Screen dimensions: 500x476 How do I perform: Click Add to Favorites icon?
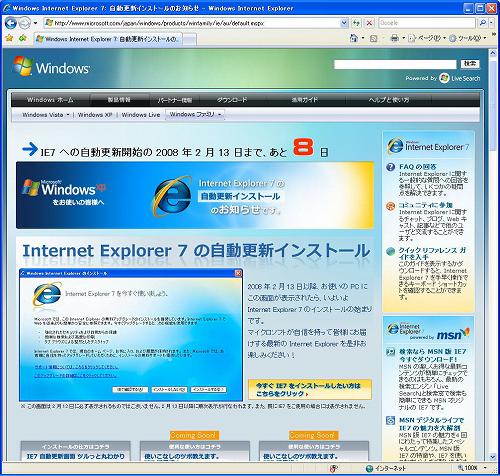(23, 38)
